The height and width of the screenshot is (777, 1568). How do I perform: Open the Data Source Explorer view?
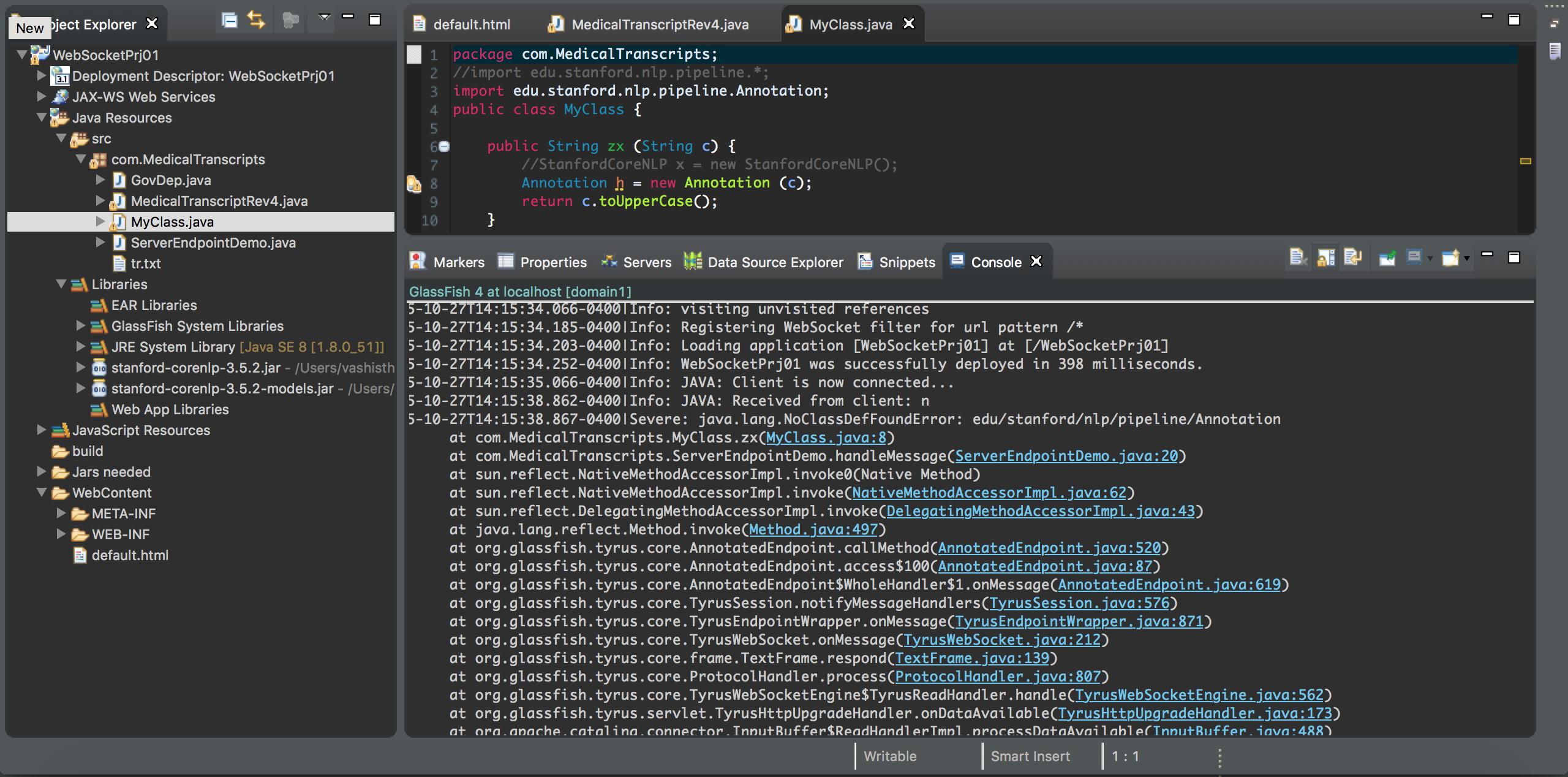pos(764,262)
